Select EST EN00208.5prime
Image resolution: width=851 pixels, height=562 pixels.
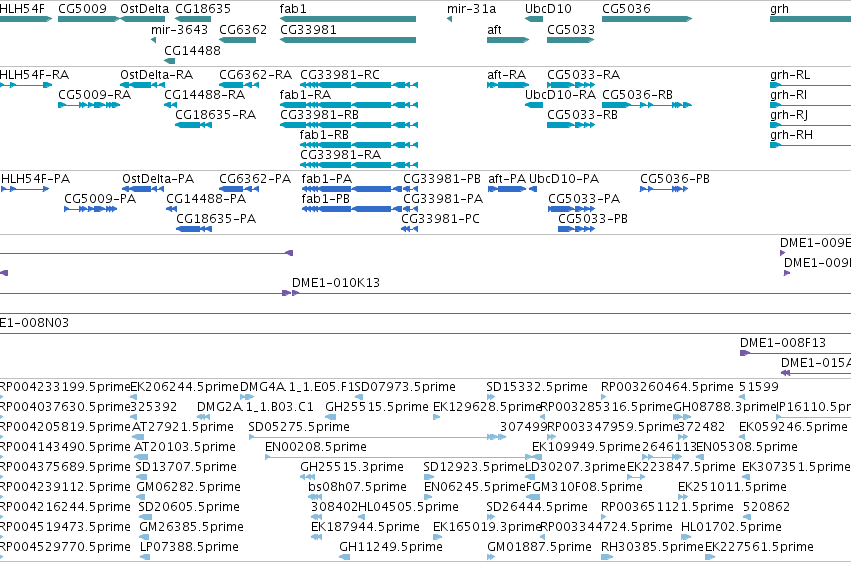[316, 447]
